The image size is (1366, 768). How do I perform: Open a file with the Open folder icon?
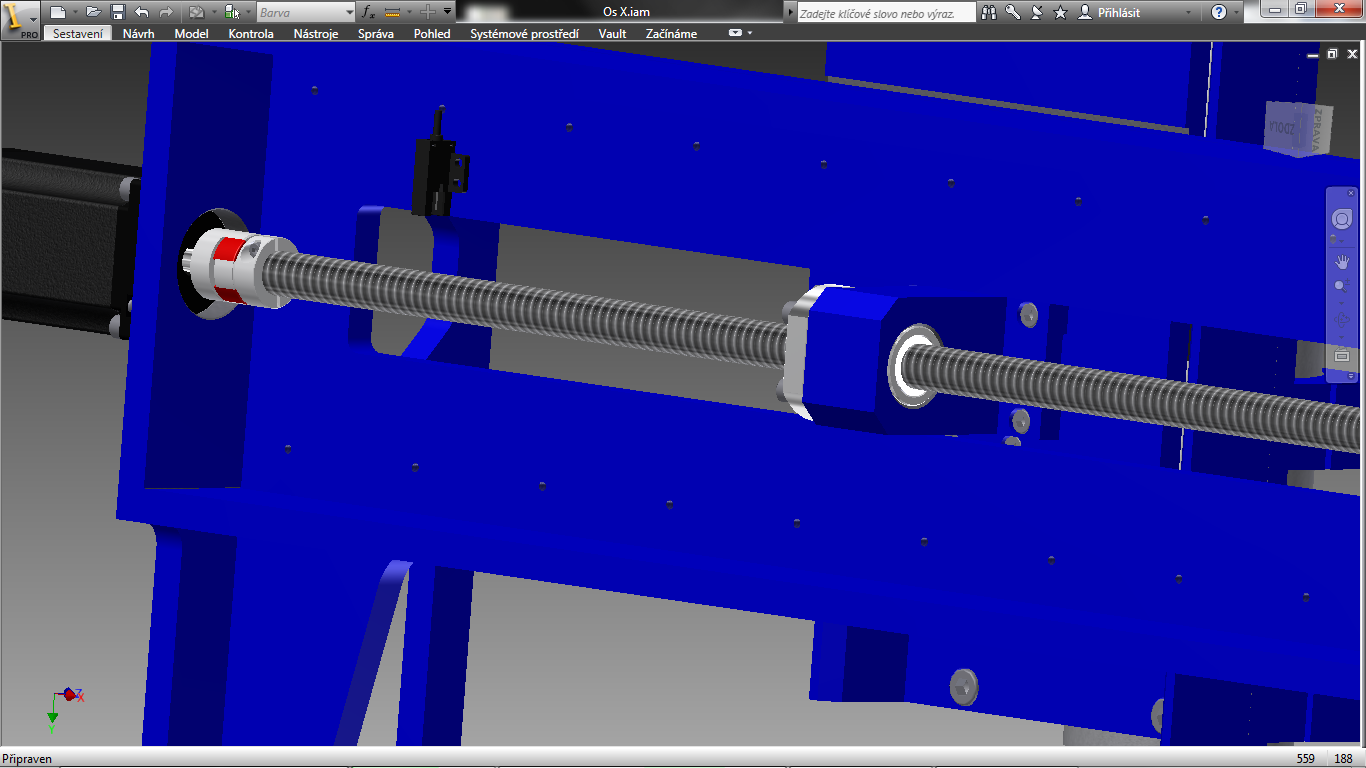(93, 12)
